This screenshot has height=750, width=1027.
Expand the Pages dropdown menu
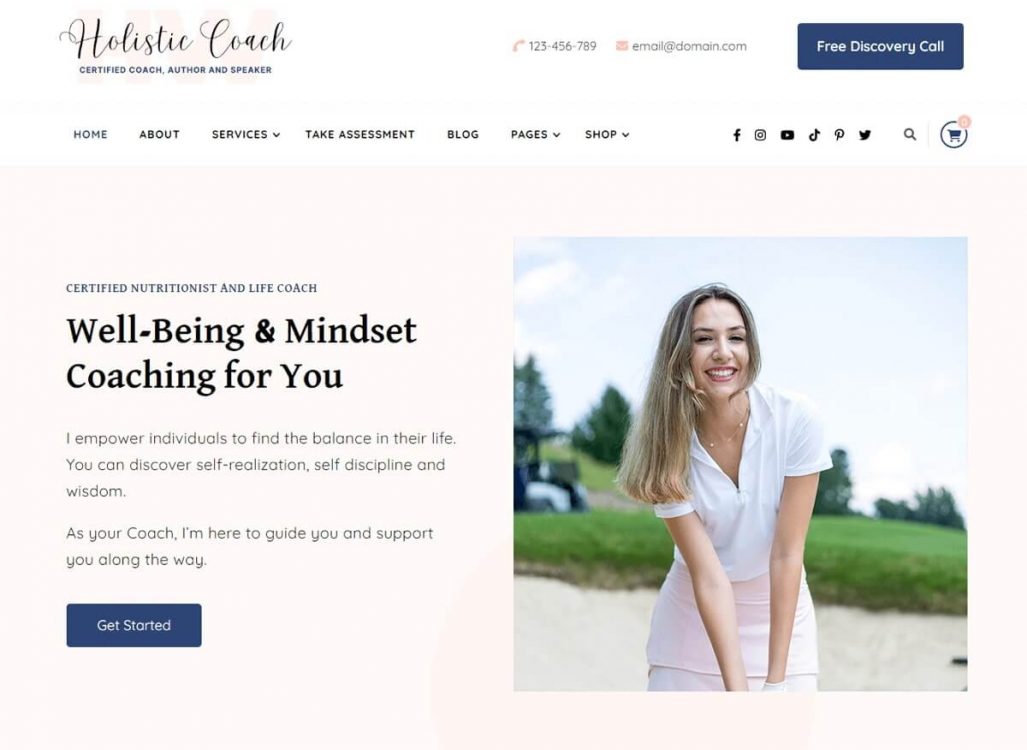pos(535,134)
